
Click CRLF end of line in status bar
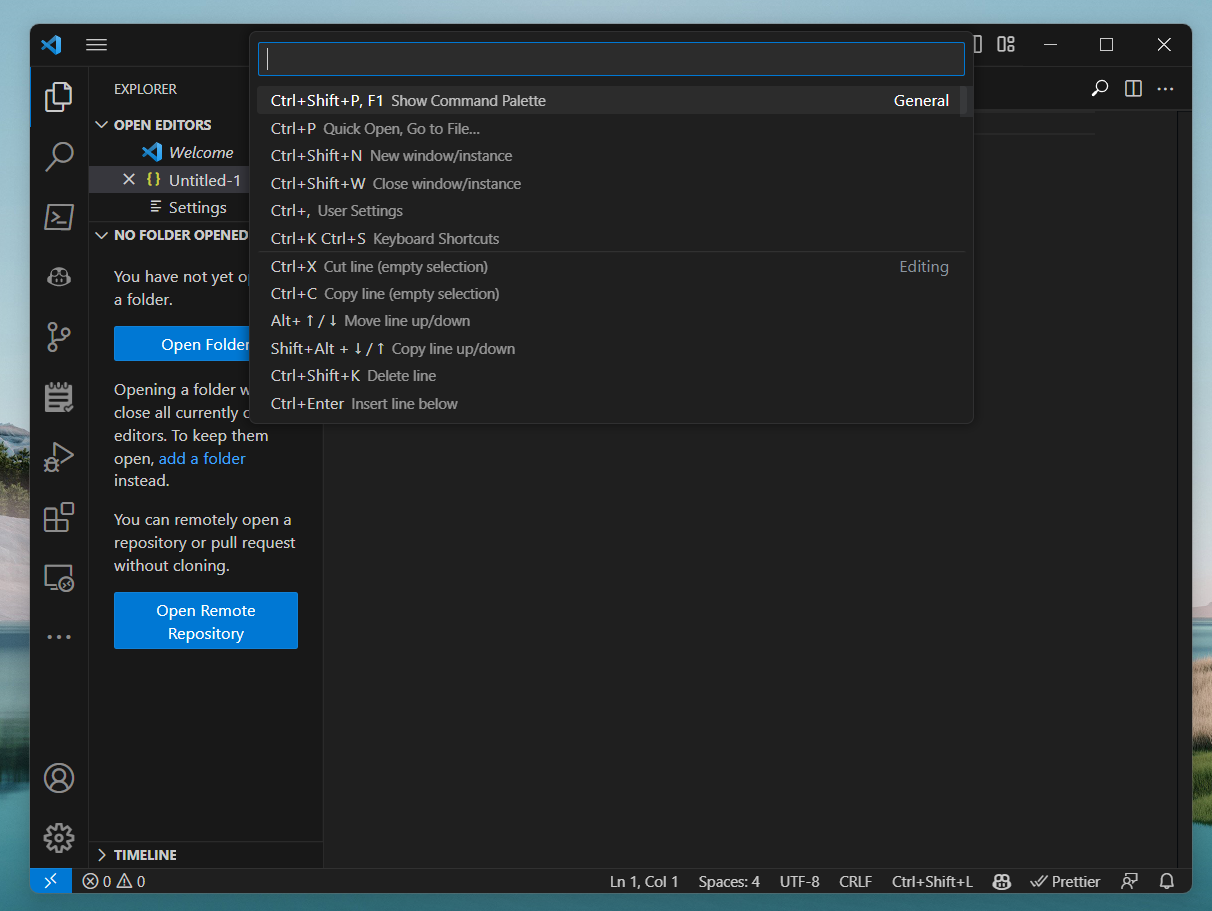click(855, 881)
